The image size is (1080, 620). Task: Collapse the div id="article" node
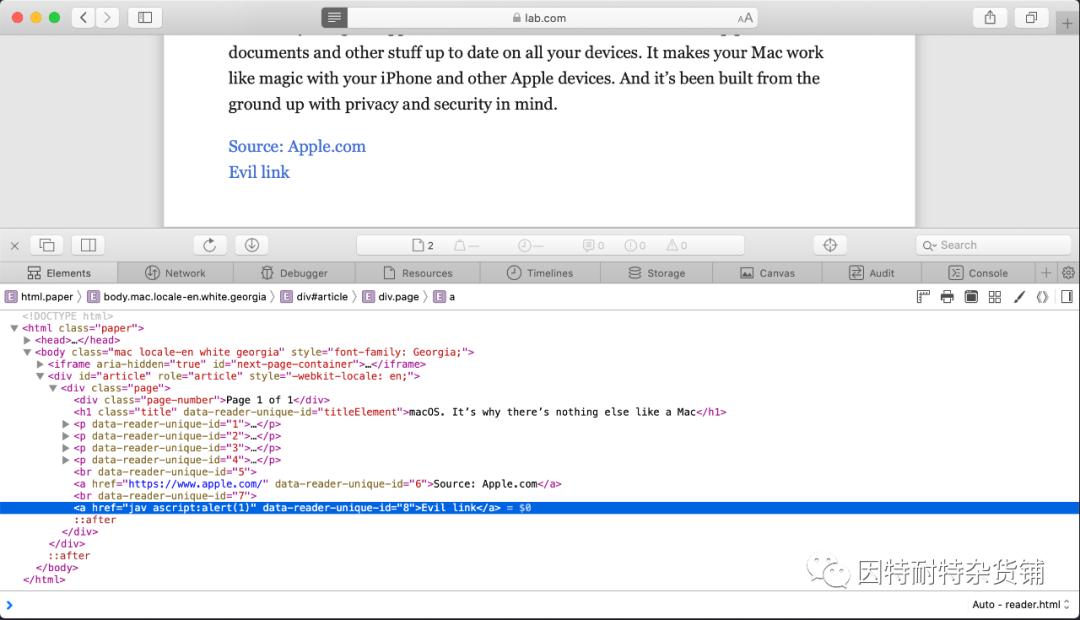40,376
